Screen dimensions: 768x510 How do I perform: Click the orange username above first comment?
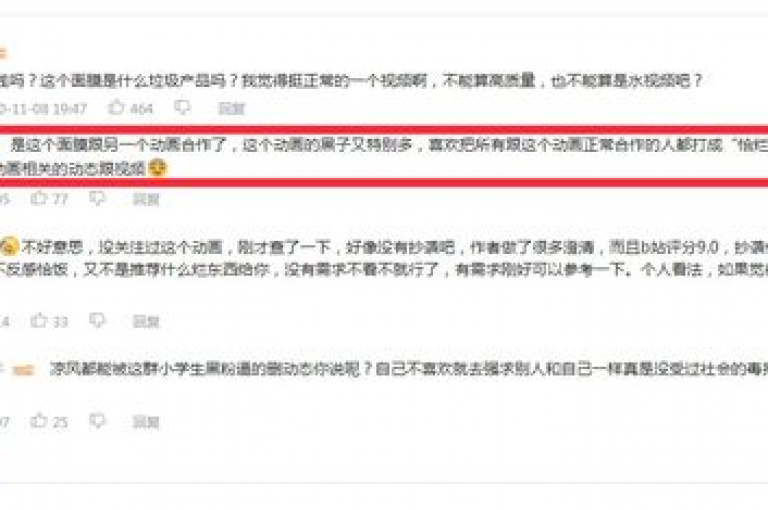pyautogui.click(x=2, y=52)
